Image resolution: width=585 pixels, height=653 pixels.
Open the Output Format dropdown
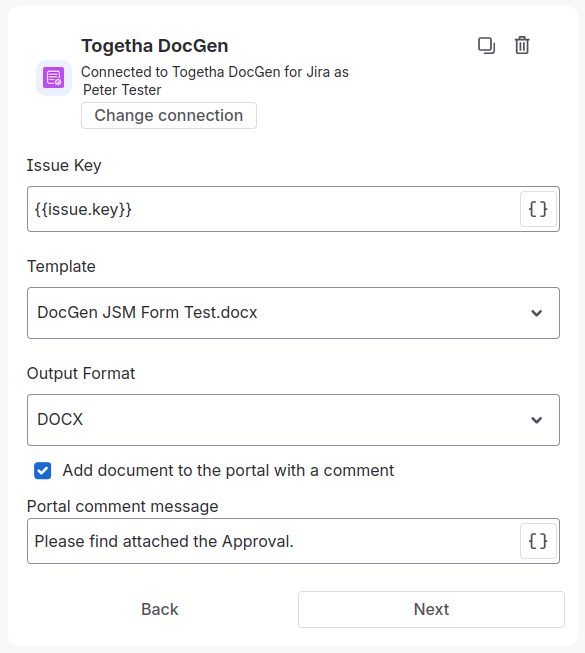pos(293,420)
